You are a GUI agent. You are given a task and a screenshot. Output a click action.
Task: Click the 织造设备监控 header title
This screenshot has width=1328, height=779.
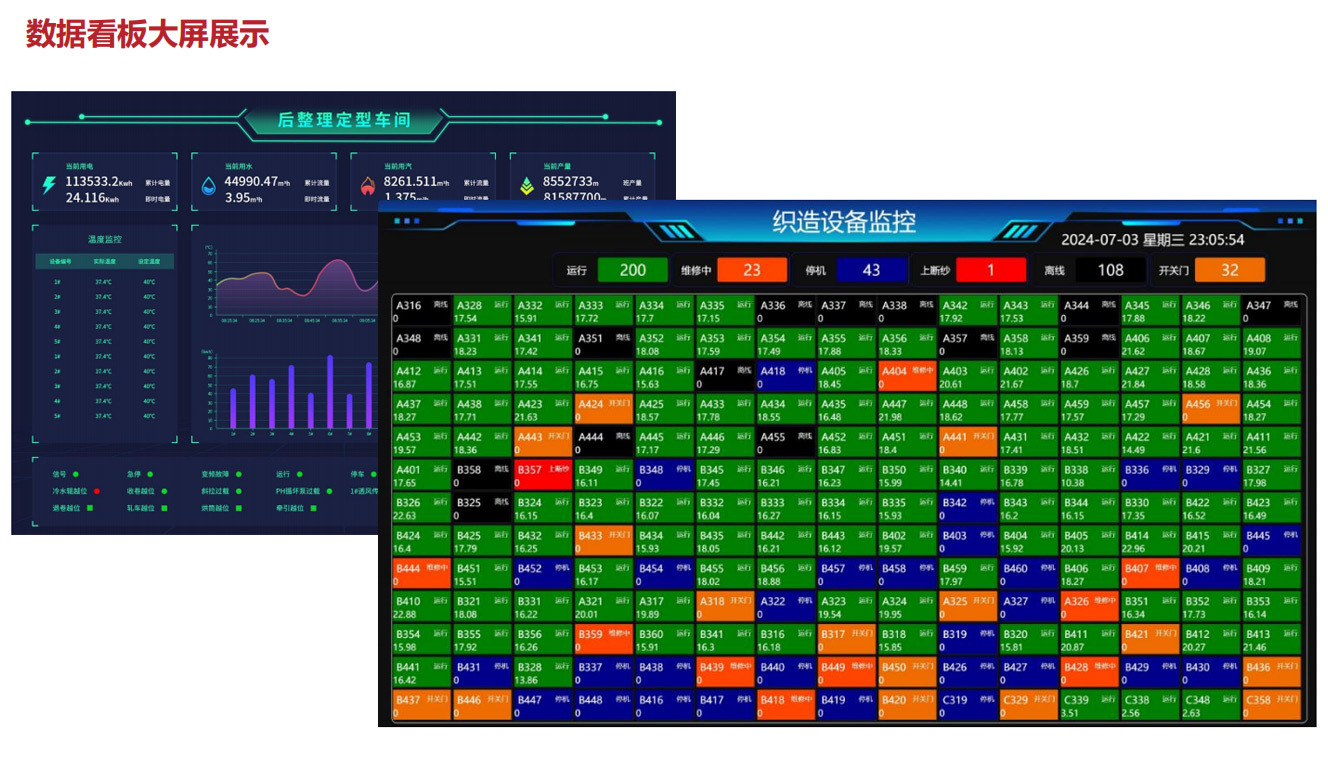tap(844, 222)
